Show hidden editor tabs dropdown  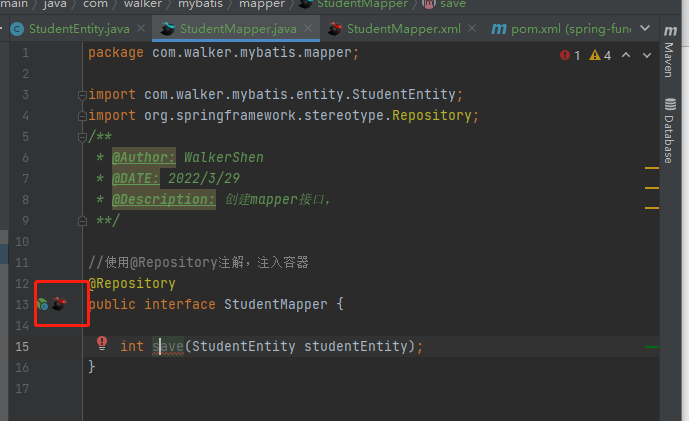pos(645,29)
